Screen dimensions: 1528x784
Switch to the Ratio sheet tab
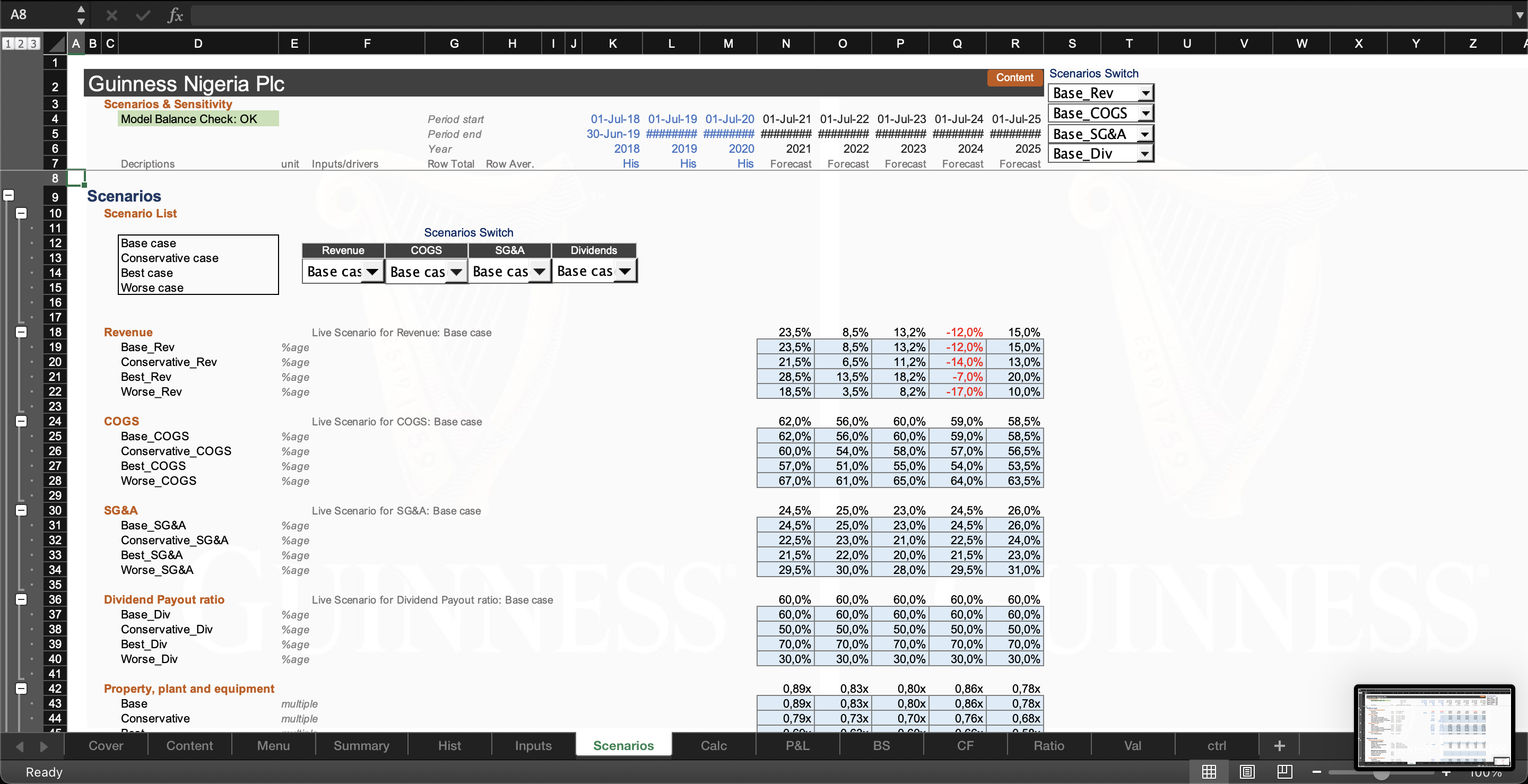(1049, 745)
